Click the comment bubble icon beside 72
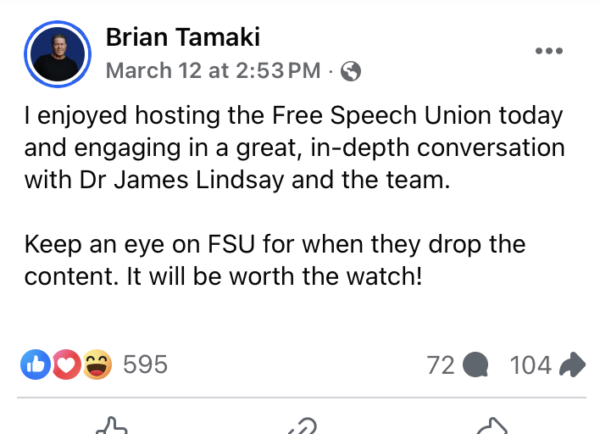Screen dimensions: 600x434 pos(475,366)
